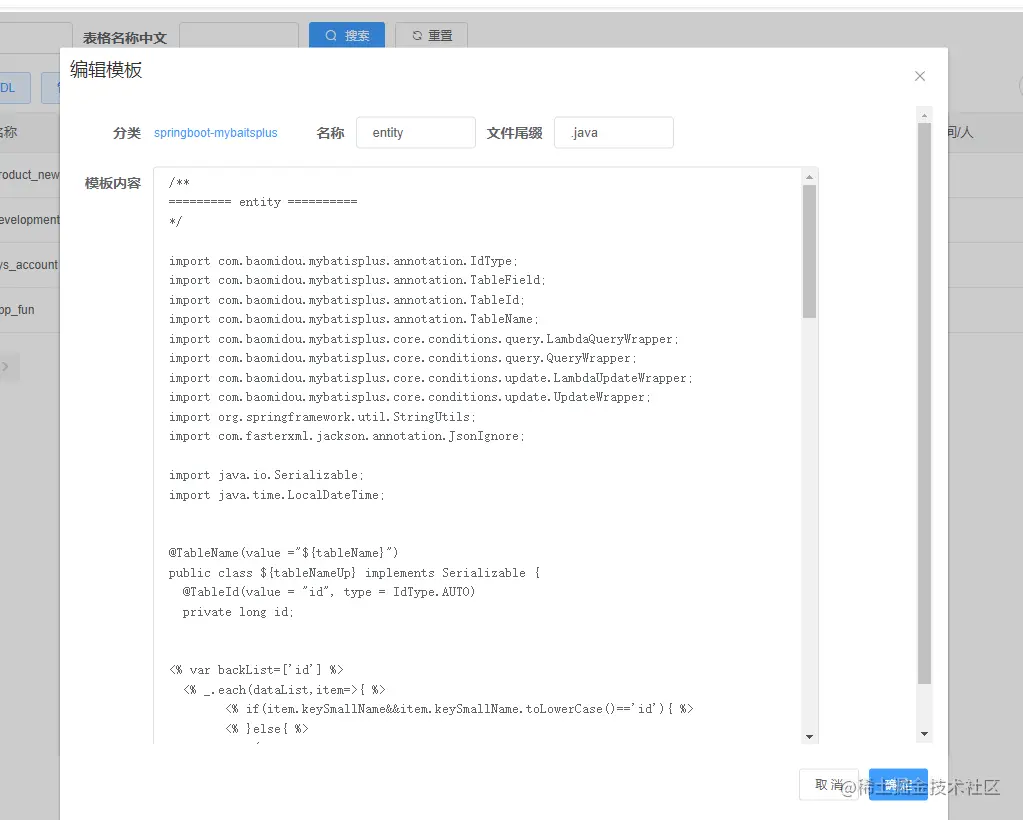Focus the 文件尾缀 field containing .java
This screenshot has width=1023, height=820.
point(614,132)
